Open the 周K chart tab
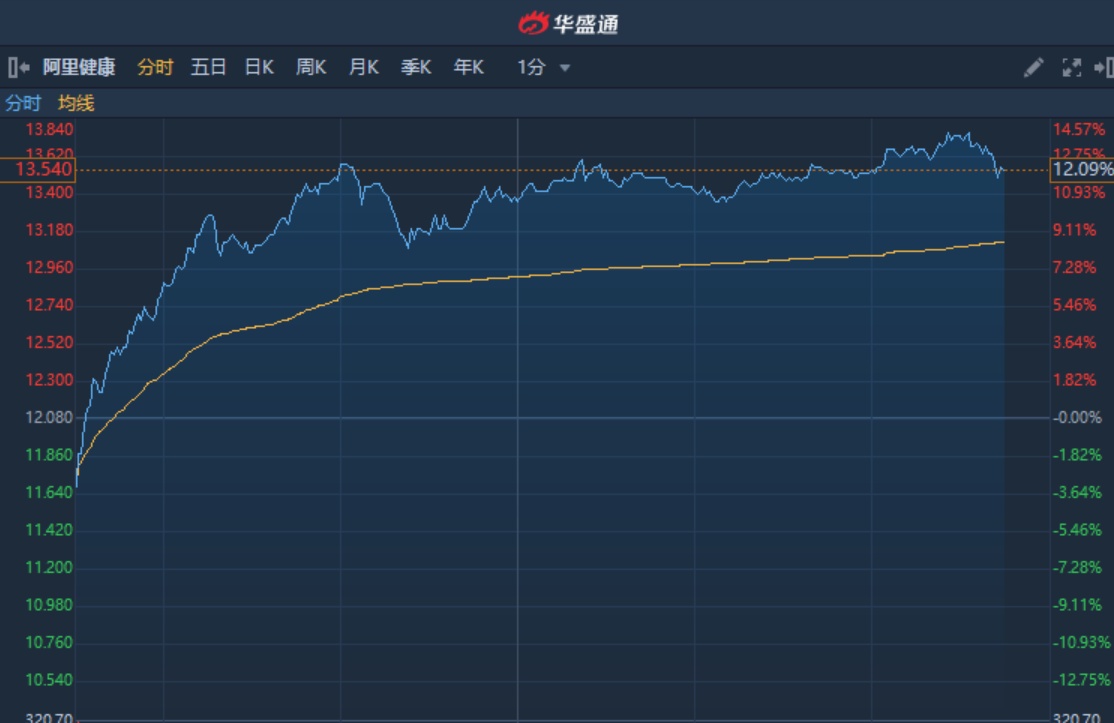 (x=311, y=68)
